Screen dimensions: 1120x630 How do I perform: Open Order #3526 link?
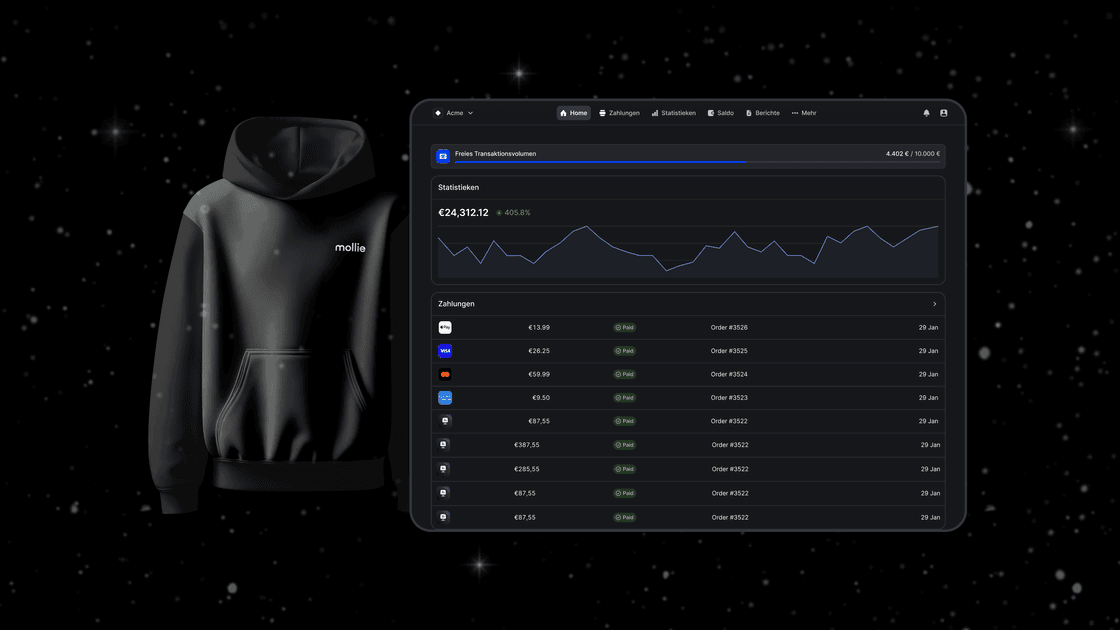pos(729,327)
